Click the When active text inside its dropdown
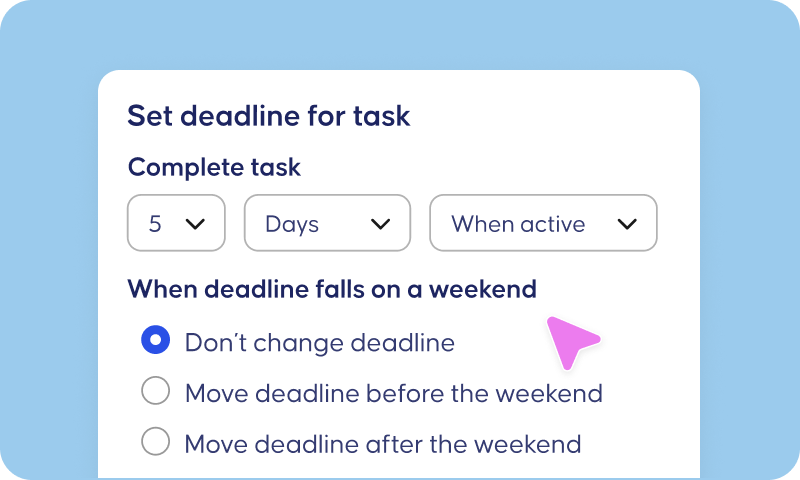The image size is (800, 480). [518, 224]
